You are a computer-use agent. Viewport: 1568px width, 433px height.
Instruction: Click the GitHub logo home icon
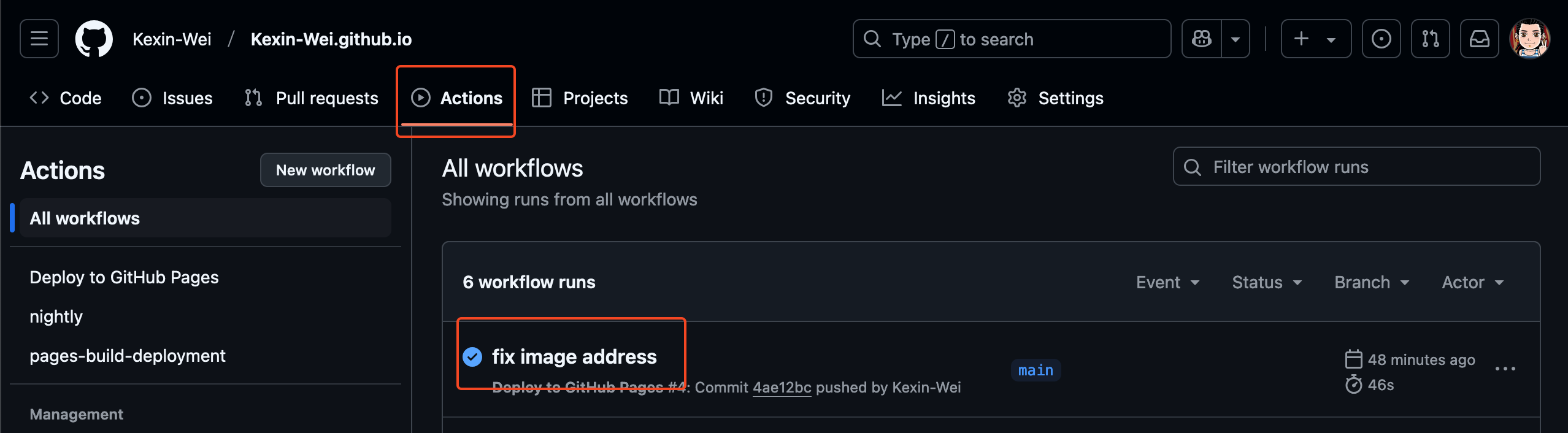94,39
